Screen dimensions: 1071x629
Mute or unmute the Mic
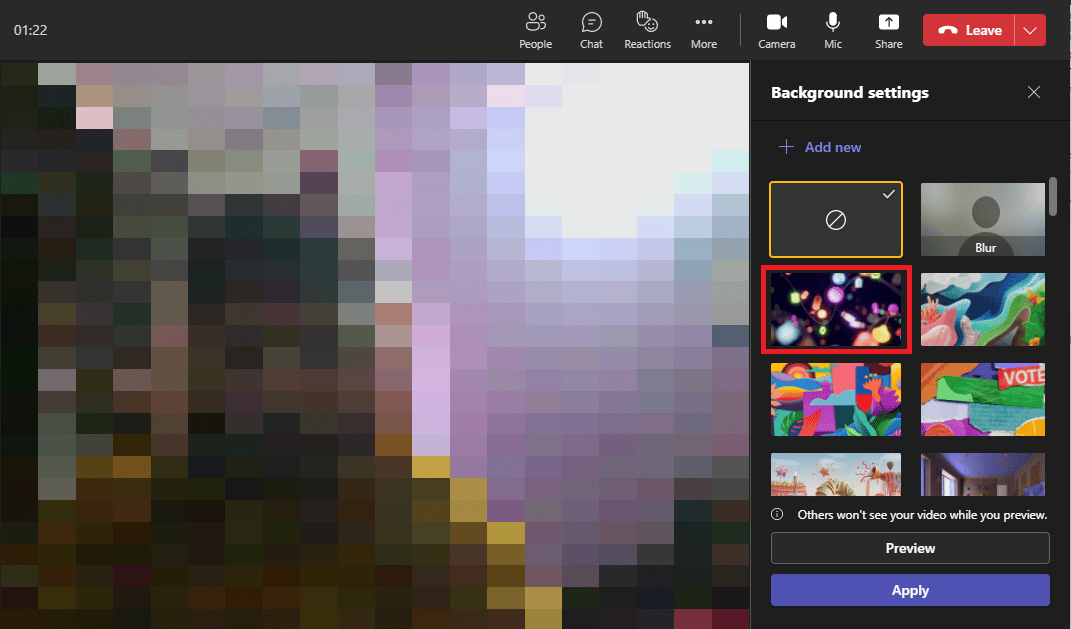[833, 31]
